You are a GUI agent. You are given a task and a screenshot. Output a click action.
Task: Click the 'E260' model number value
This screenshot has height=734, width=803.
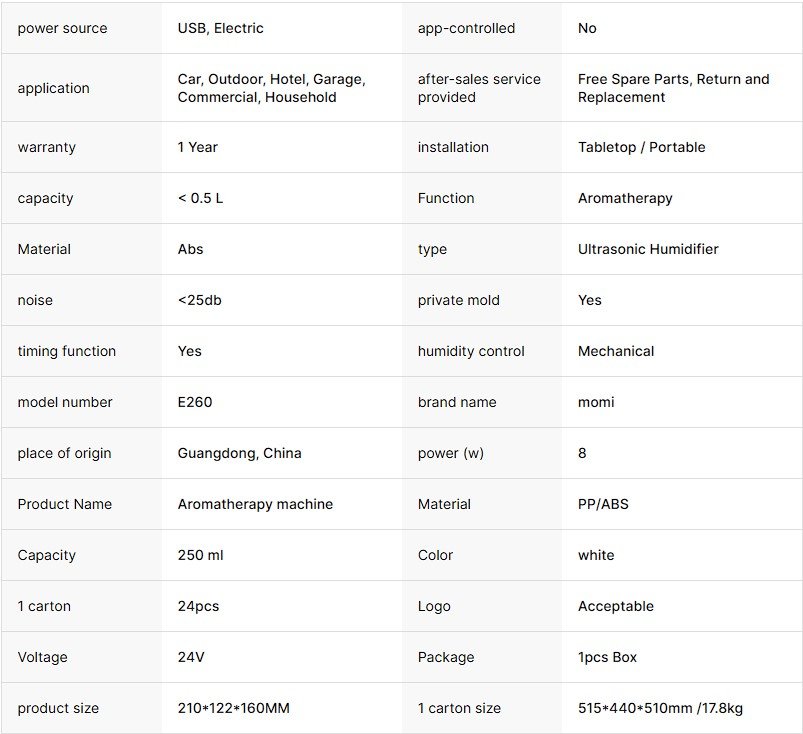tap(195, 402)
